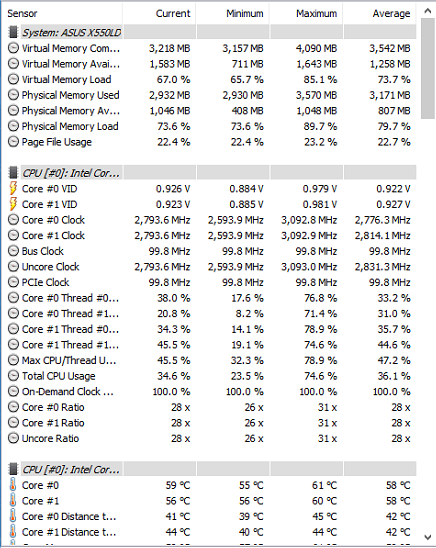Click the System: ASUS X550LD chip icon

point(13,32)
